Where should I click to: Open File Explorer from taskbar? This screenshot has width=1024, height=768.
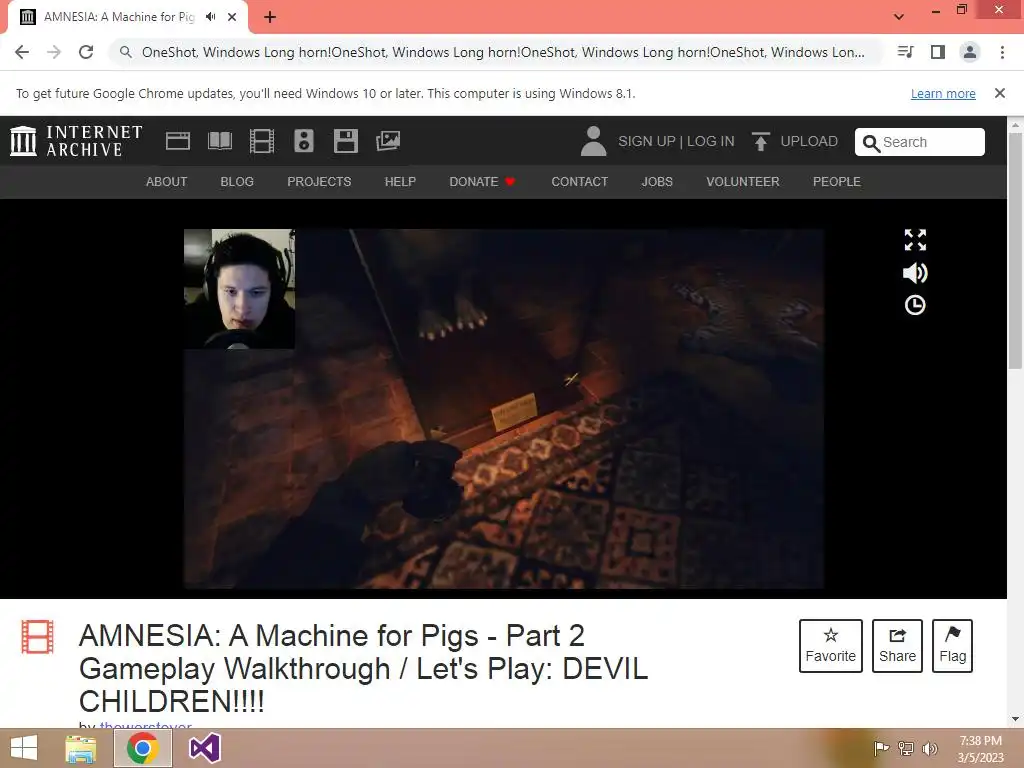point(81,748)
